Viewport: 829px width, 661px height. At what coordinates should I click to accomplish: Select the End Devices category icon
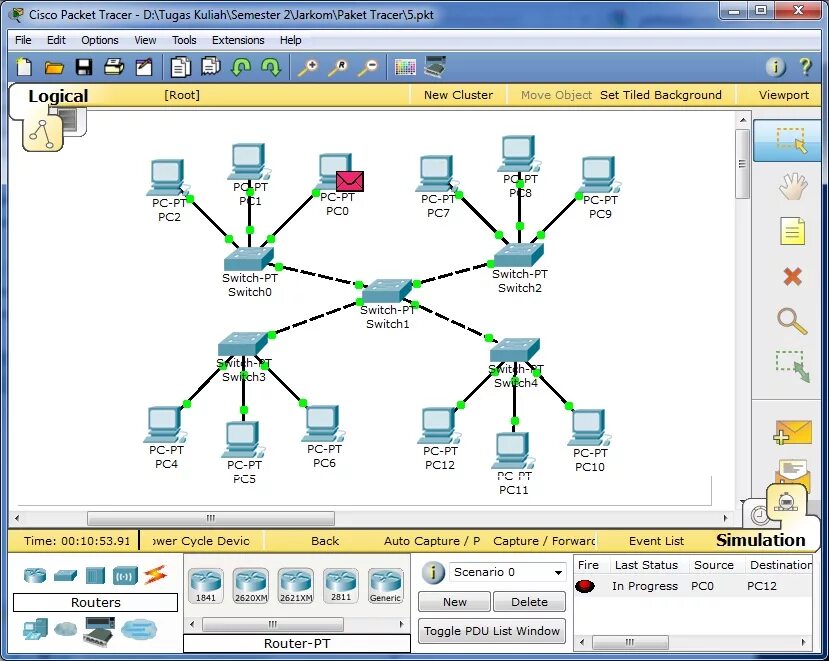point(35,629)
